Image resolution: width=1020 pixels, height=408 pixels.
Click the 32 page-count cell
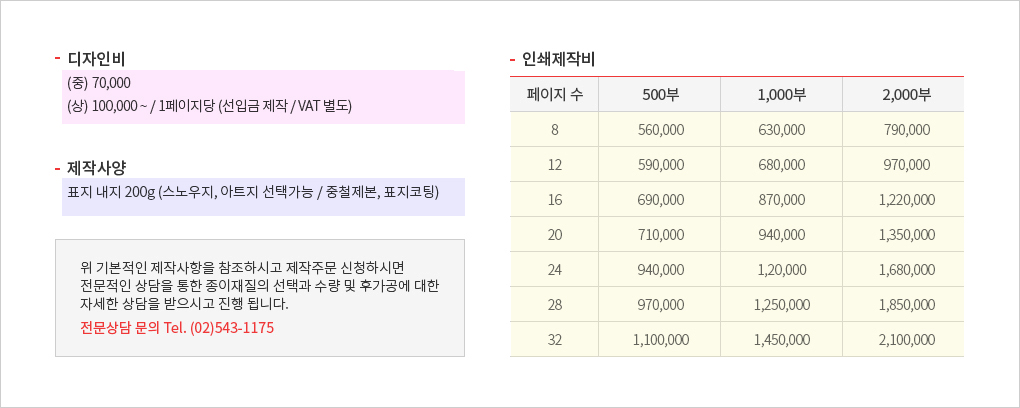coord(554,340)
